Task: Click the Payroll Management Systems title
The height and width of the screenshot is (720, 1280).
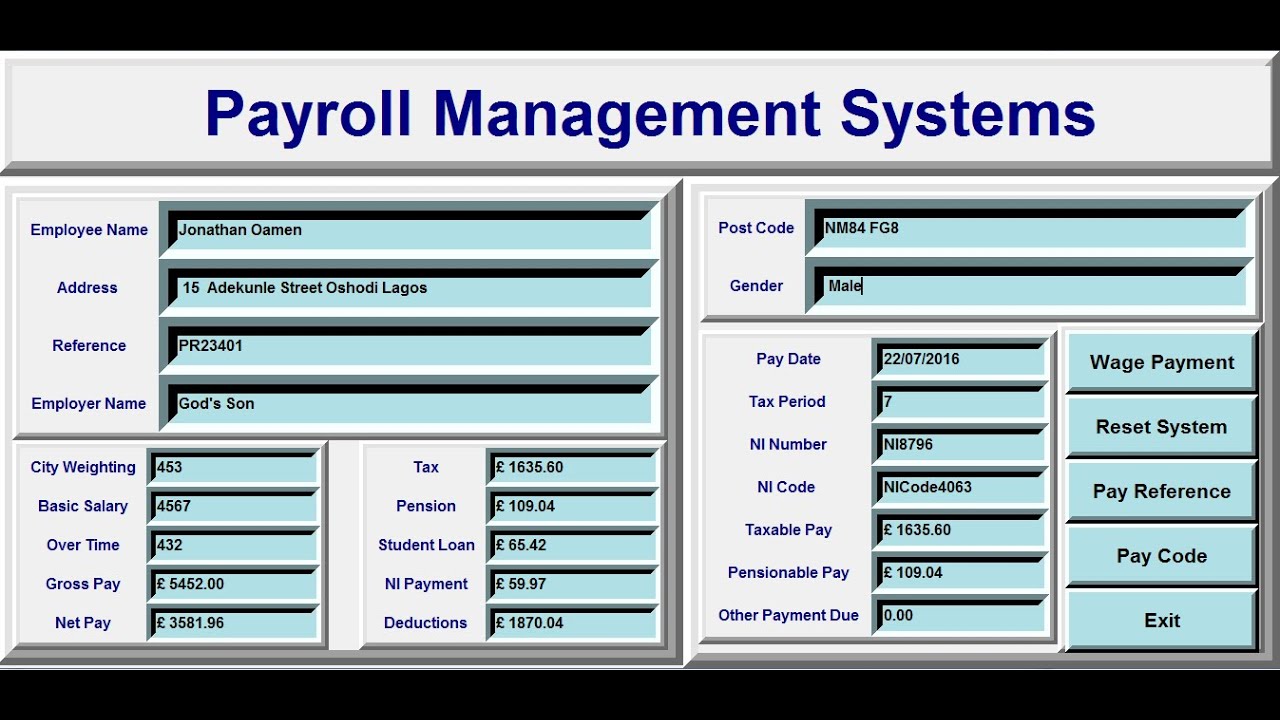Action: [650, 113]
